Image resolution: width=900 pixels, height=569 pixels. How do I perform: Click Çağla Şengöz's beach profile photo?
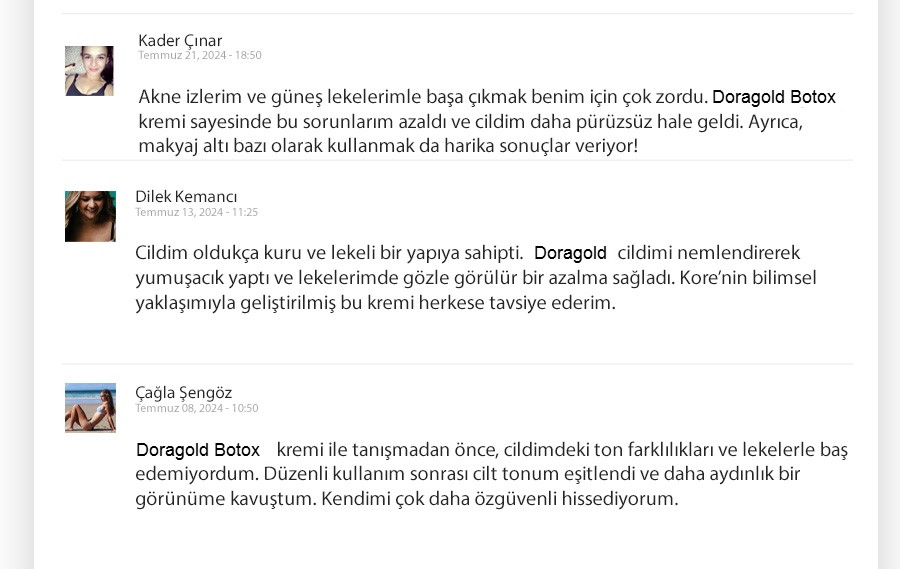coord(90,408)
